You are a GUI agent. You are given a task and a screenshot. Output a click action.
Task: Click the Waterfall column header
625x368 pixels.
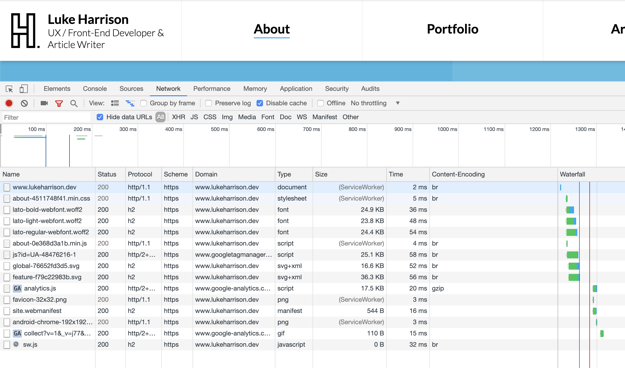pyautogui.click(x=592, y=175)
